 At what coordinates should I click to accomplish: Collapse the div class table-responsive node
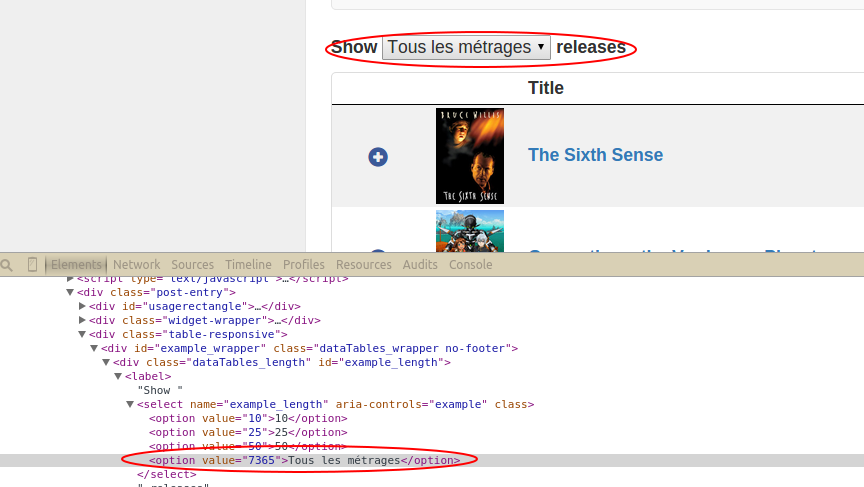(x=82, y=334)
